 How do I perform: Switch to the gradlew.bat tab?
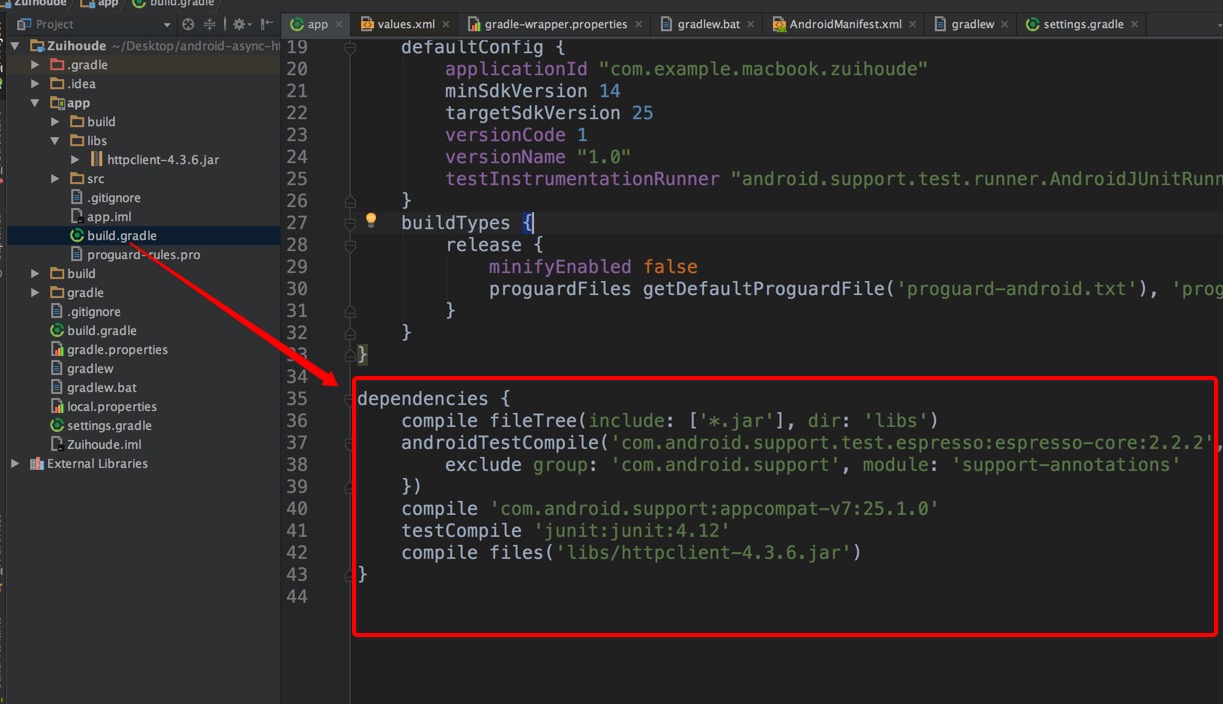coord(708,24)
